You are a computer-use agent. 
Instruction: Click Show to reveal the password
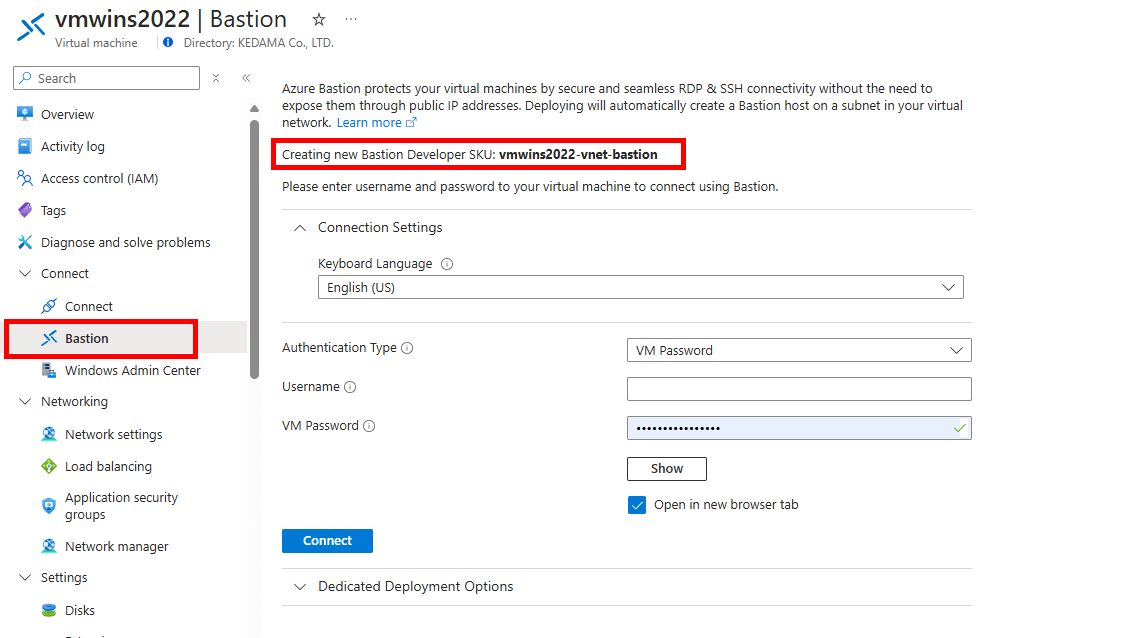pyautogui.click(x=666, y=468)
